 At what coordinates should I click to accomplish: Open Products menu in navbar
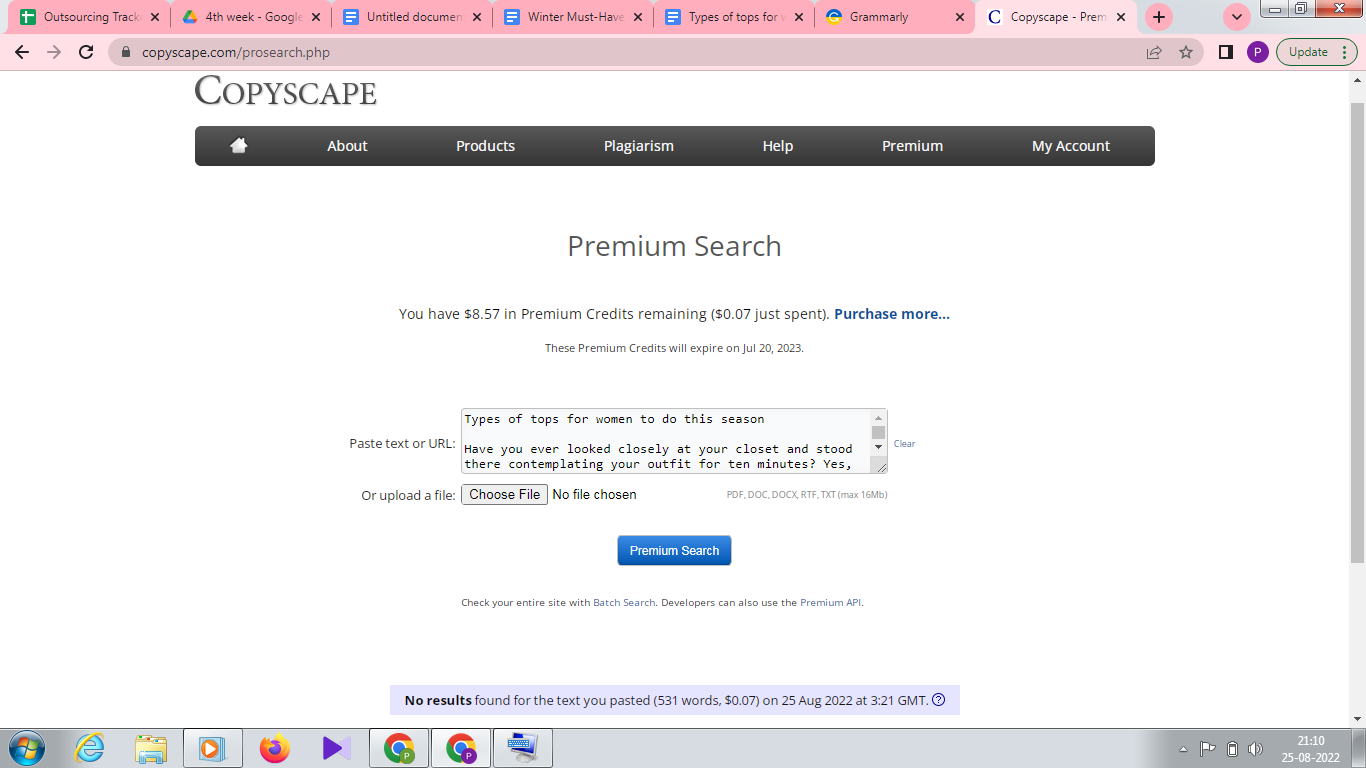(x=485, y=146)
